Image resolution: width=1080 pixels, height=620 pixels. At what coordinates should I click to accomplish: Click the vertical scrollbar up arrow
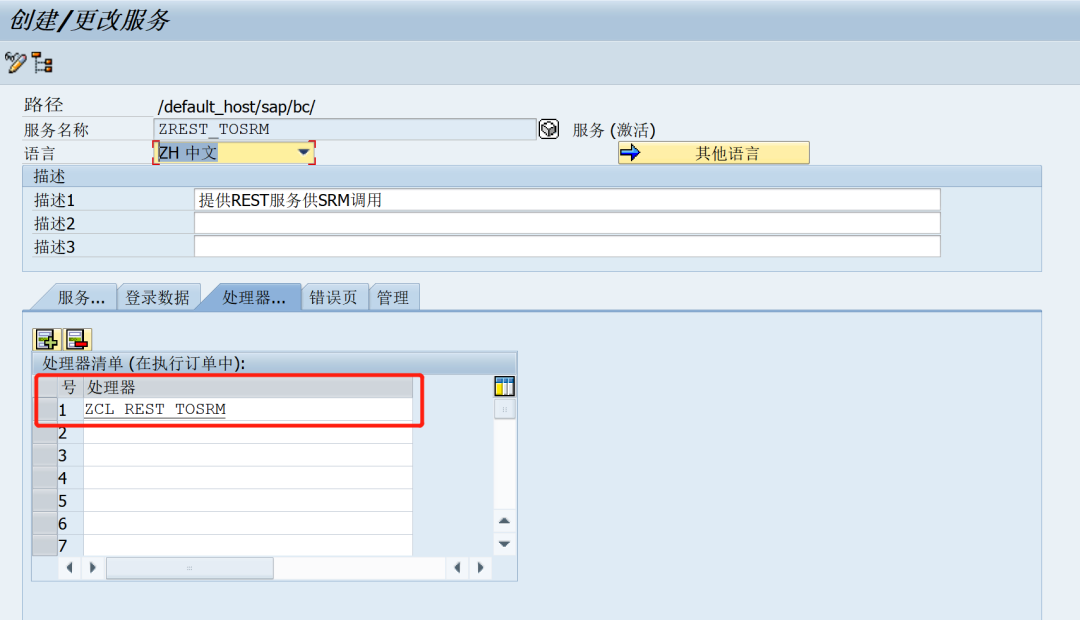point(504,521)
